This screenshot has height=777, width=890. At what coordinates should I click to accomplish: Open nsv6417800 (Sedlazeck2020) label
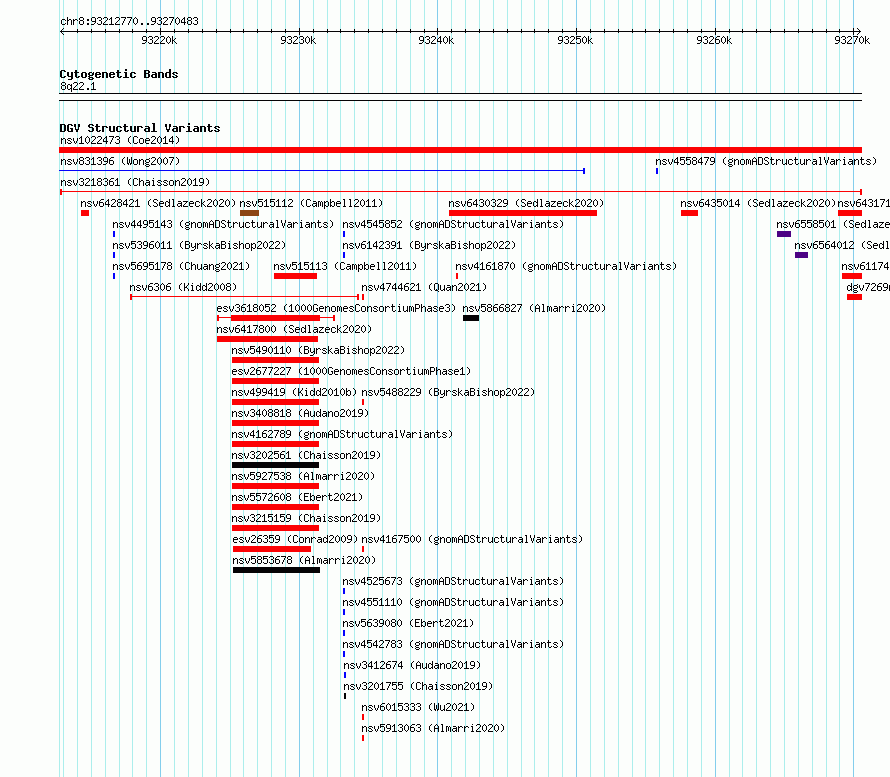pos(294,329)
